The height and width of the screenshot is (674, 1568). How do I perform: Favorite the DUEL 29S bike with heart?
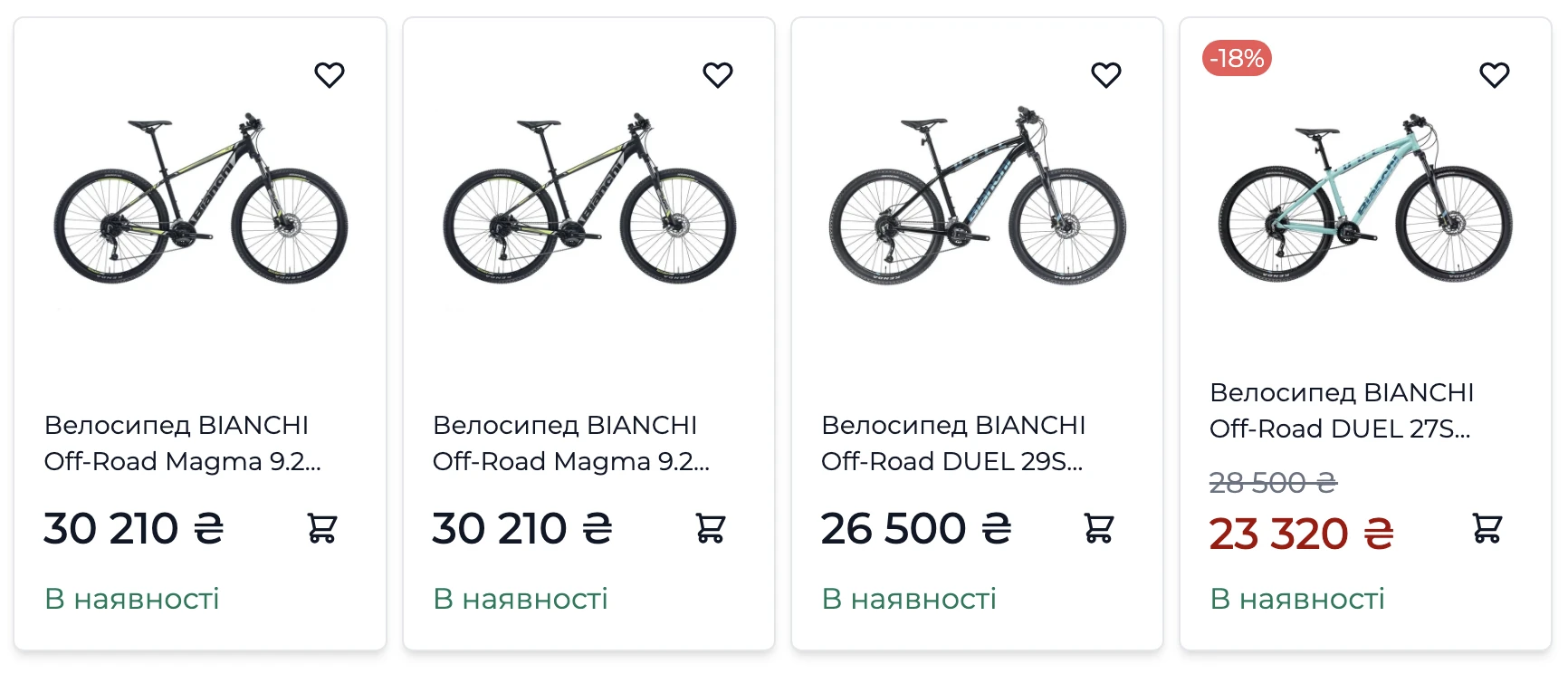tap(1106, 75)
